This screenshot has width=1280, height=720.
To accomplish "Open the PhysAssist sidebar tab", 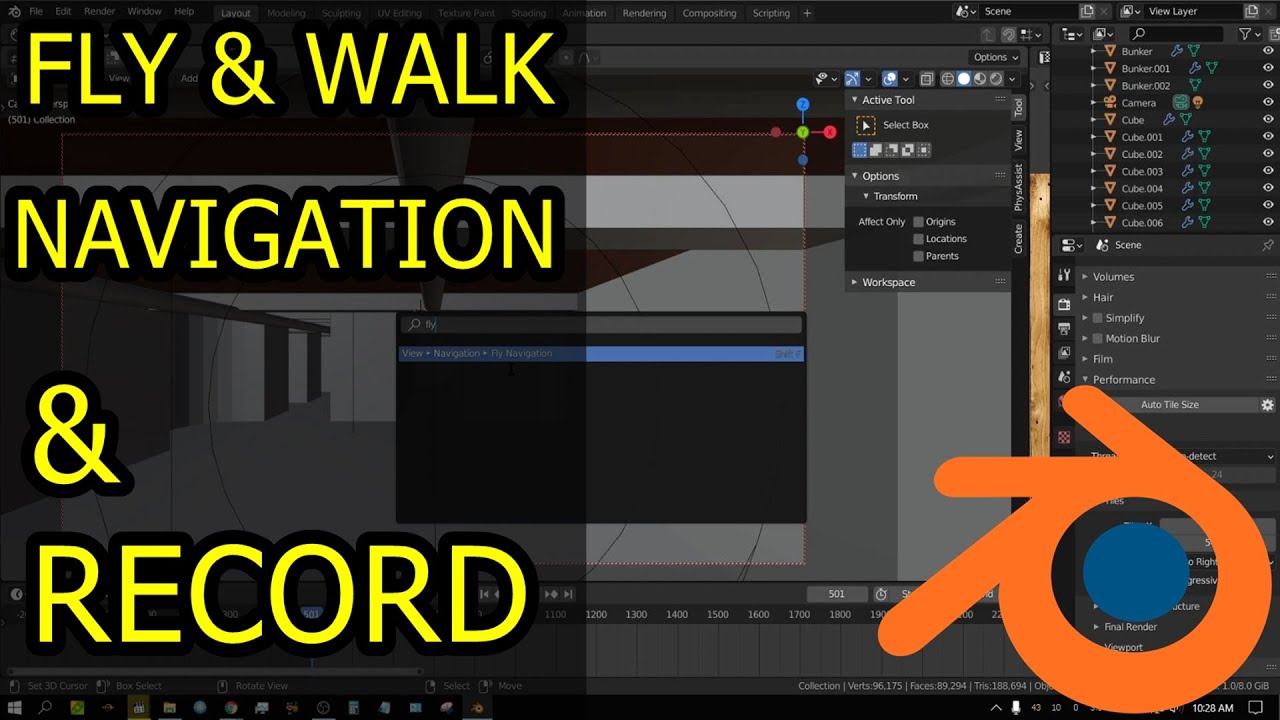I will pyautogui.click(x=1019, y=188).
